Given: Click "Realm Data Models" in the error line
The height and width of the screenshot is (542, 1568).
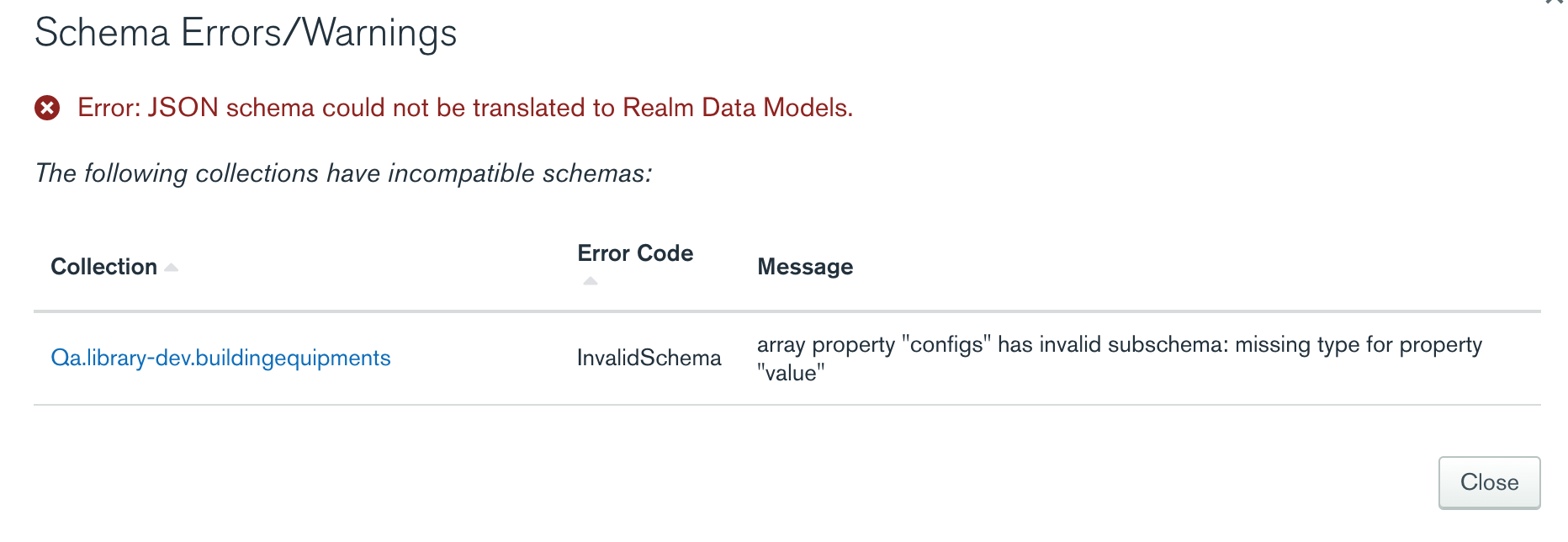Looking at the screenshot, I should click(737, 108).
